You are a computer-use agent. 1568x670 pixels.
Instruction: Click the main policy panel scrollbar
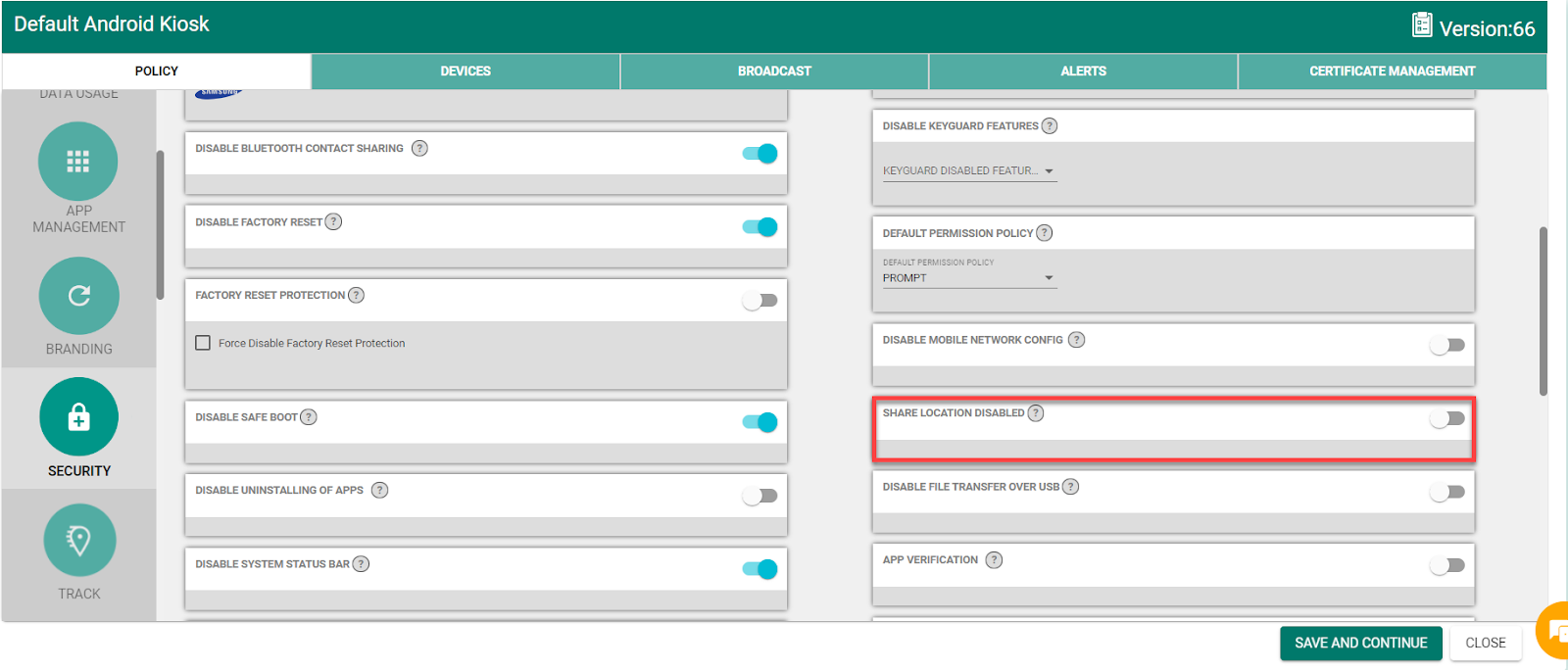pyautogui.click(x=1543, y=311)
